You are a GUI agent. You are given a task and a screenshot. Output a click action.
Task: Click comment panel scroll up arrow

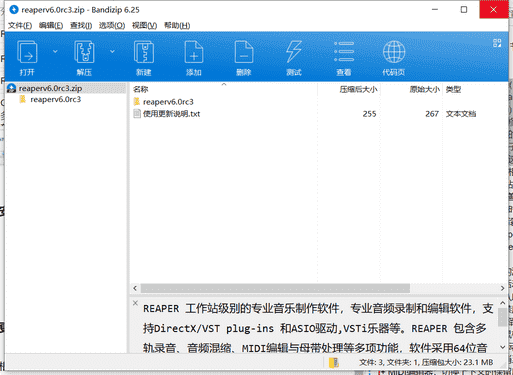502,303
